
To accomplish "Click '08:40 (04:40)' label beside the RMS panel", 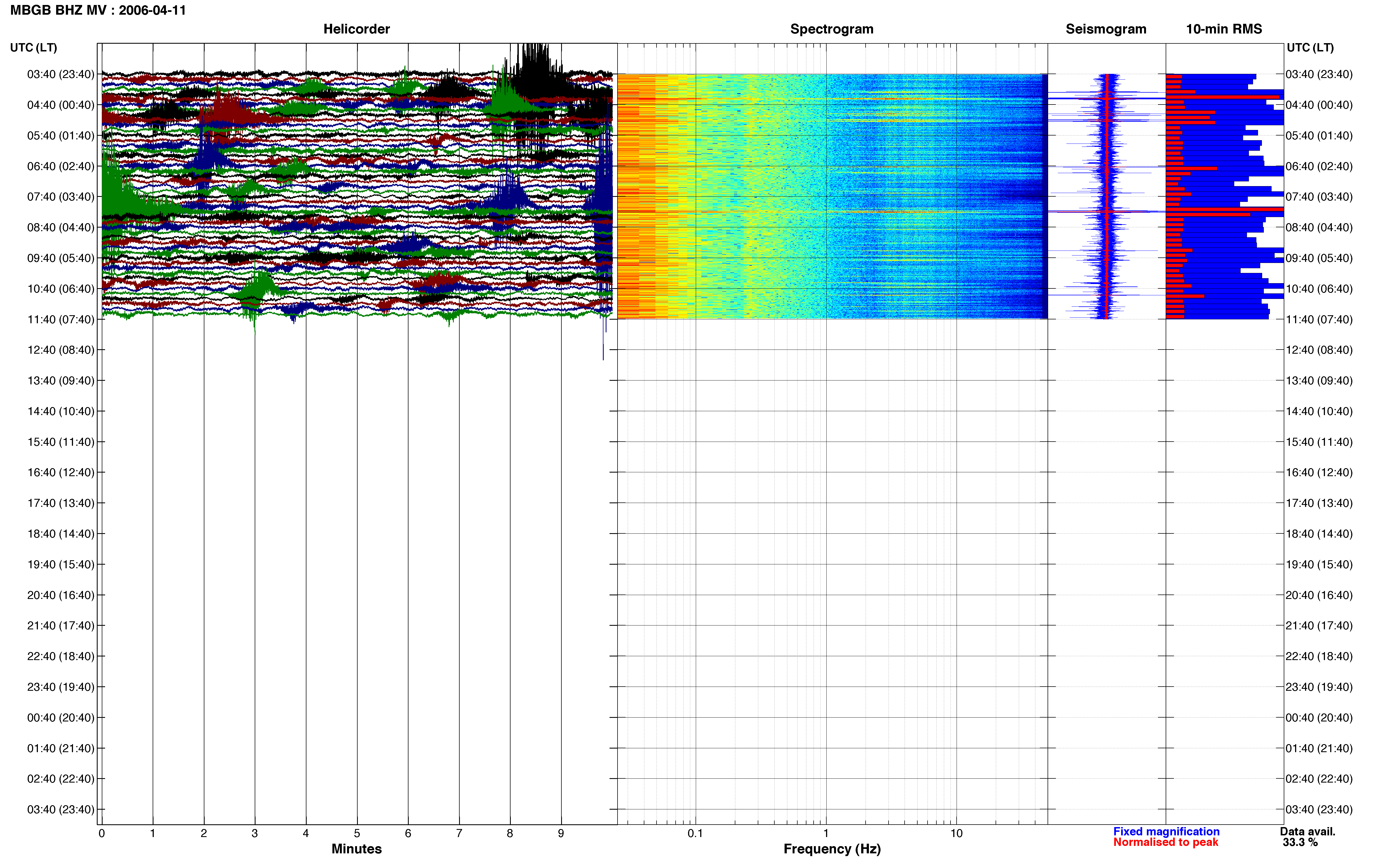I will pos(1319,227).
